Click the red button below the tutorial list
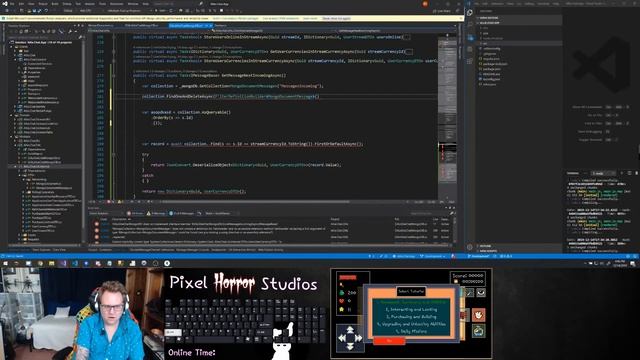The height and width of the screenshot is (360, 640). 389,341
